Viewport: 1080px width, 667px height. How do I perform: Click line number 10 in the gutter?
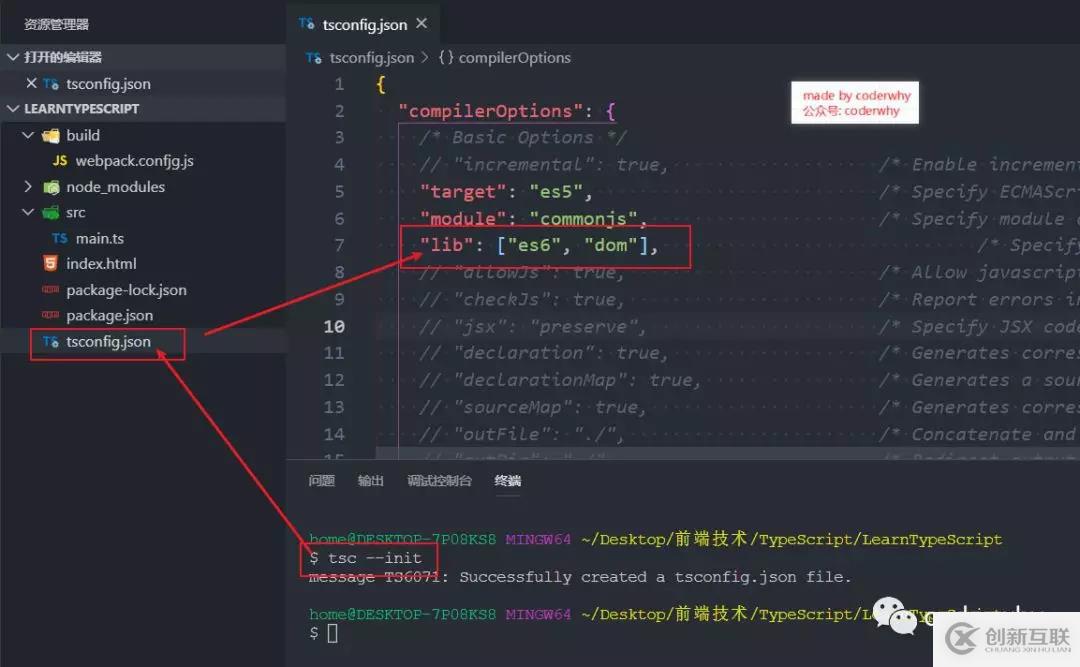334,327
